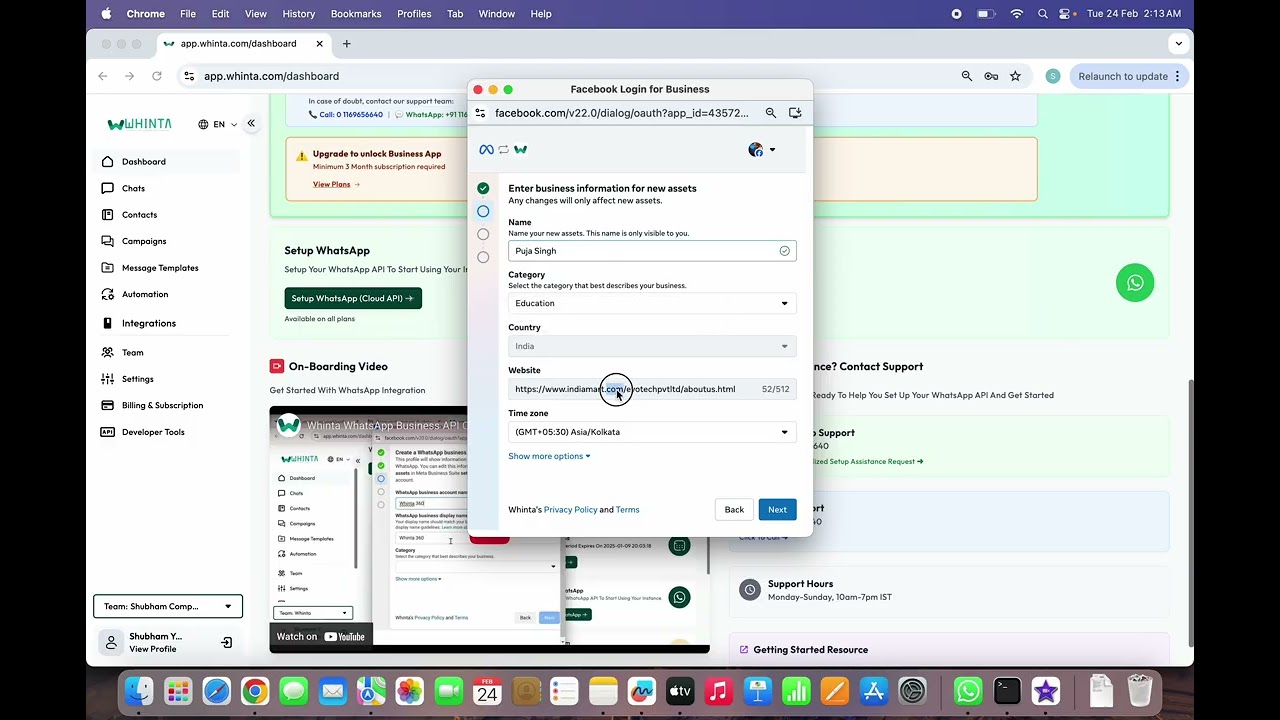Open Contacts from the Whinta sidebar
This screenshot has width=1280, height=720.
click(139, 215)
